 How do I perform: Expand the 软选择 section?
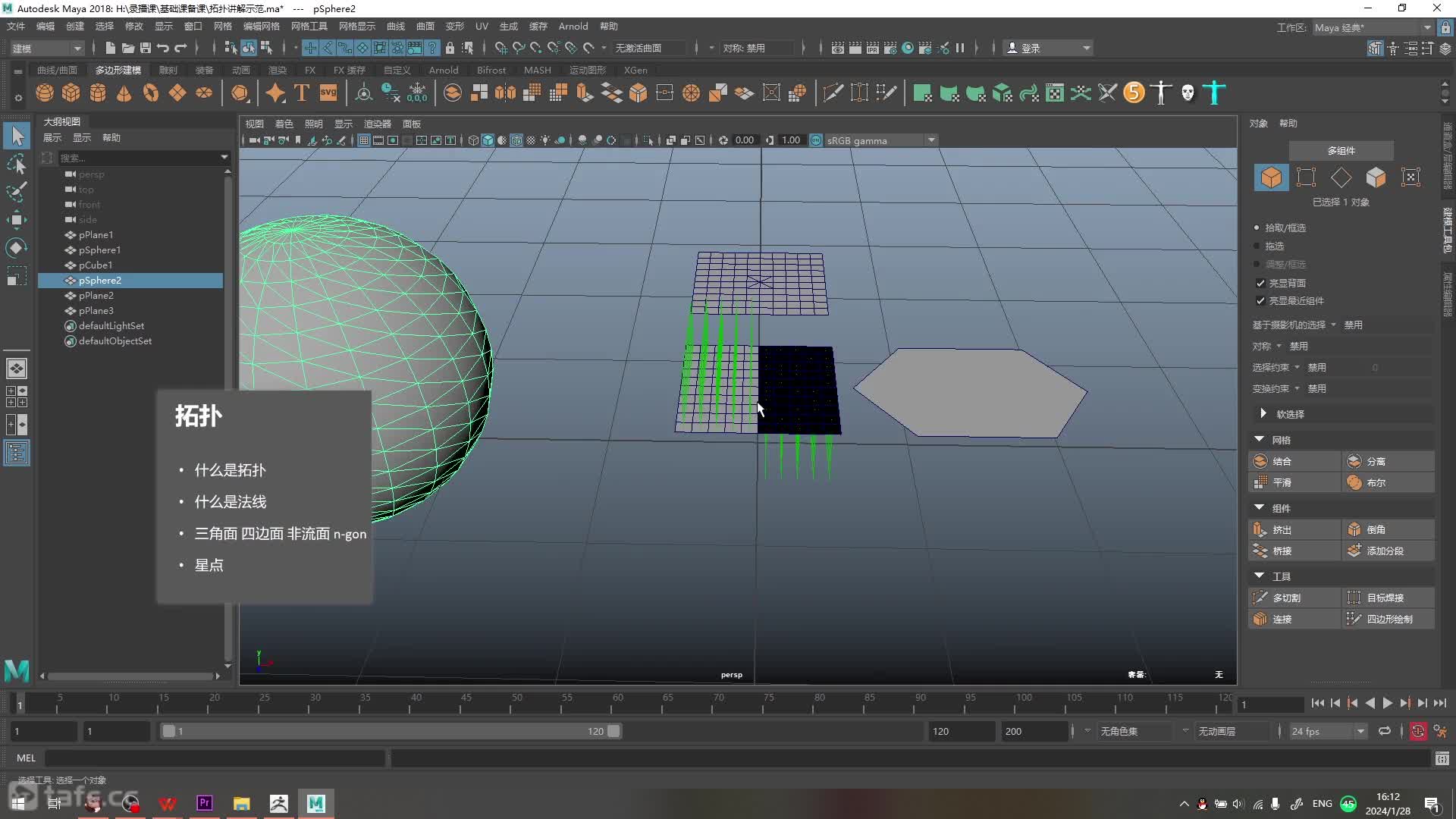1263,414
